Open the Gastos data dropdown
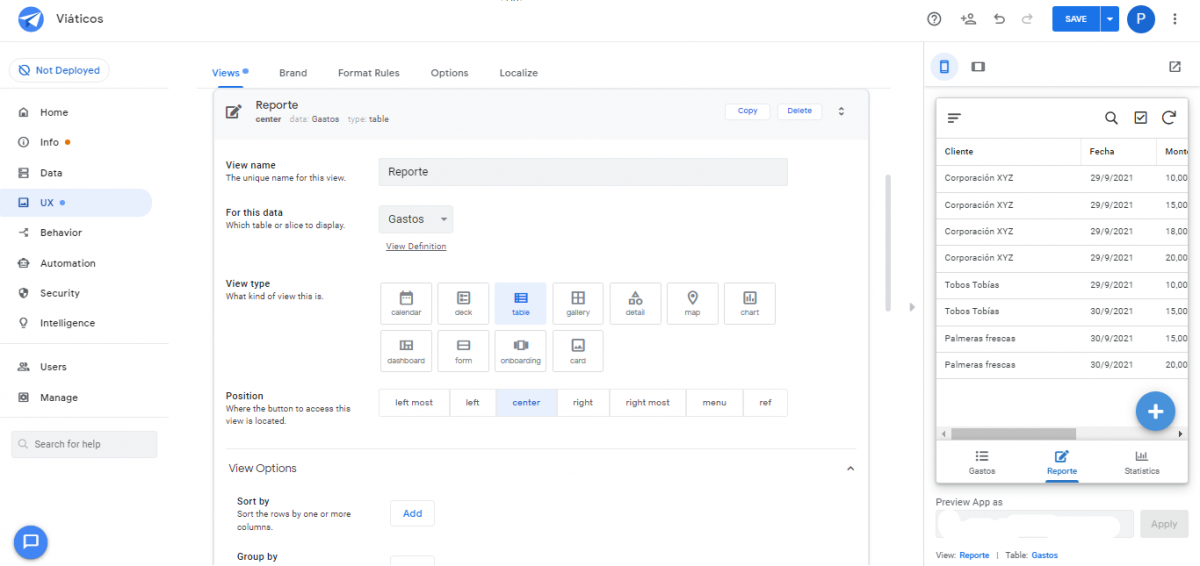1200x566 pixels. click(x=415, y=219)
